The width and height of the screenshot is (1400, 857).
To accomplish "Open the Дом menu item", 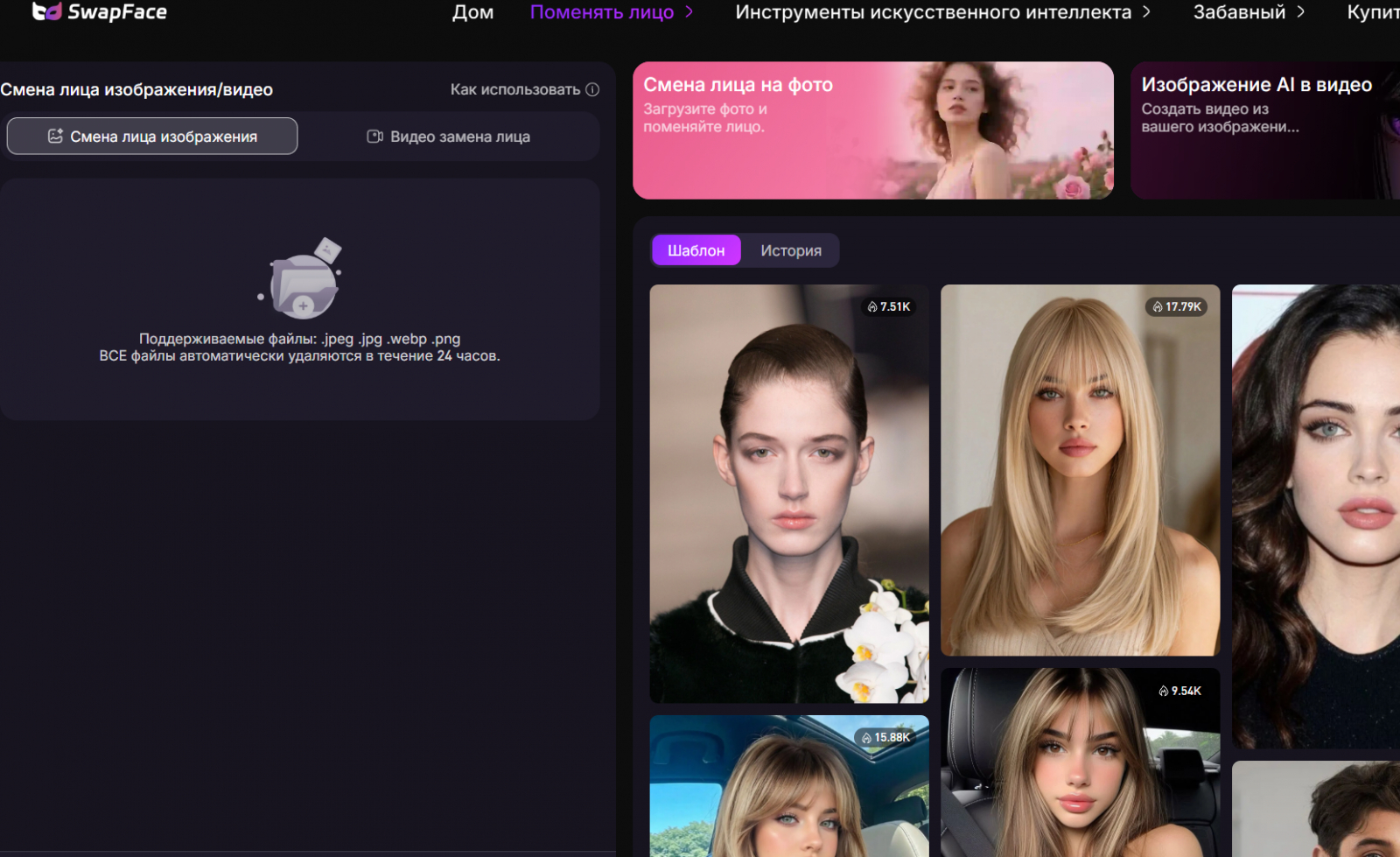I will click(x=472, y=12).
